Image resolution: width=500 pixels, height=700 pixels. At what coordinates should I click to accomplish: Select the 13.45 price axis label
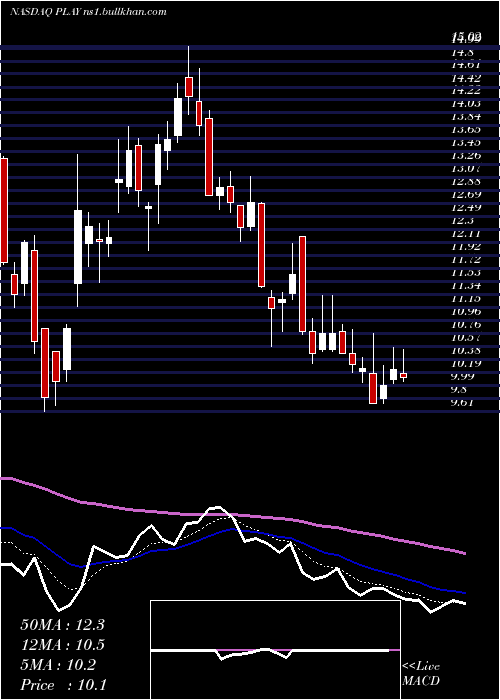point(466,142)
